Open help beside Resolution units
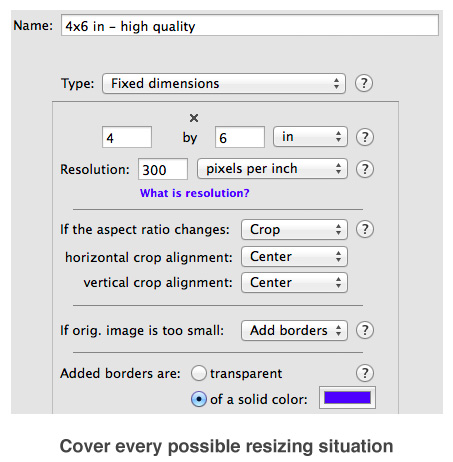Viewport: 453px width, 462px height. pyautogui.click(x=365, y=169)
